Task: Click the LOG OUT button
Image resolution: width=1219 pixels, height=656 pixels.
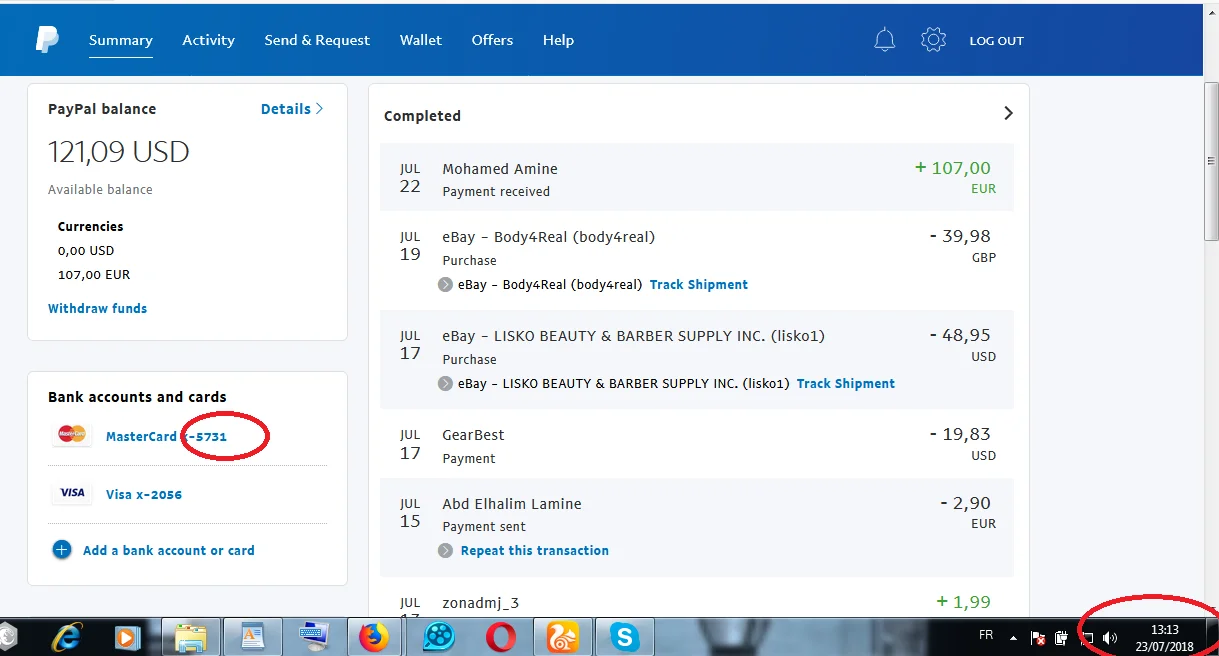Action: click(996, 41)
